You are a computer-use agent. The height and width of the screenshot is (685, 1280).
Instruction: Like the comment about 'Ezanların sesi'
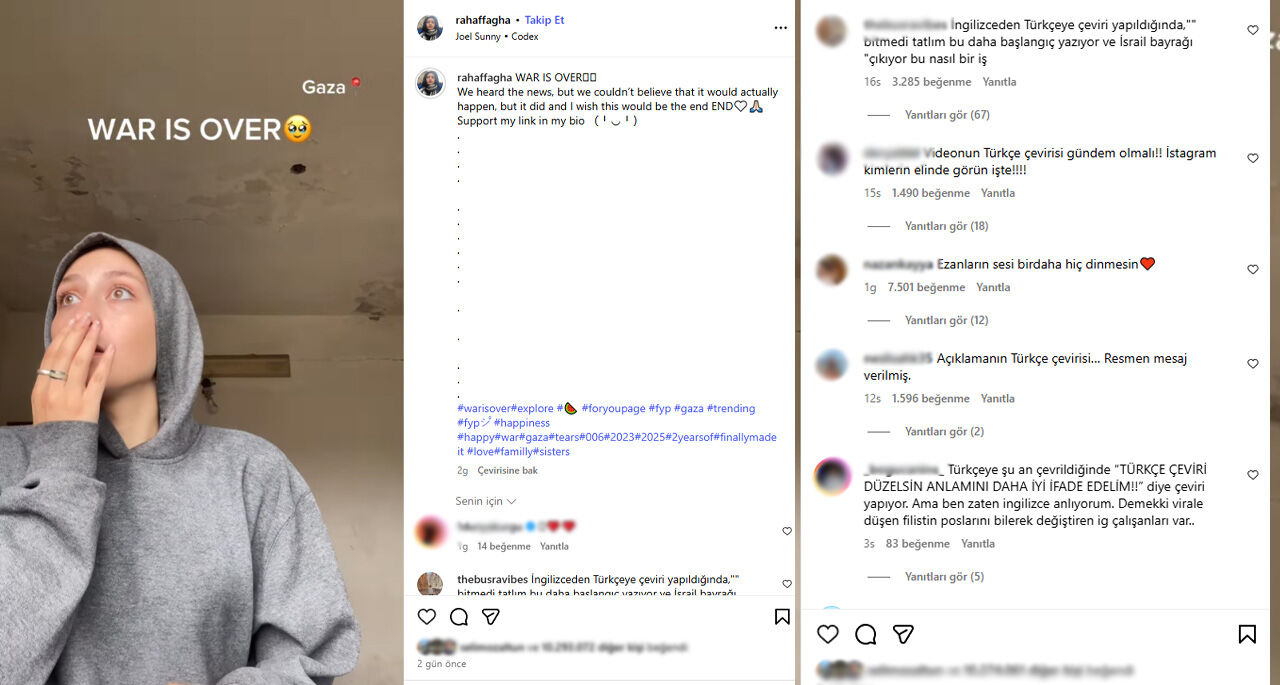pos(1253,270)
